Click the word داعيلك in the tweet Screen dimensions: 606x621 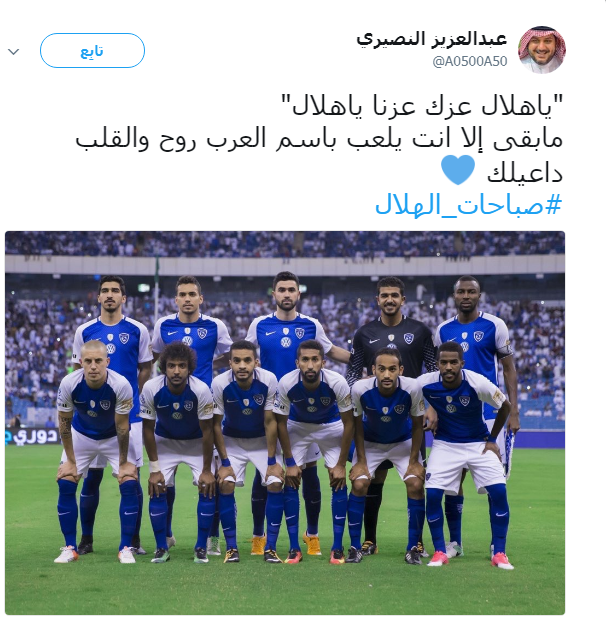coord(524,173)
